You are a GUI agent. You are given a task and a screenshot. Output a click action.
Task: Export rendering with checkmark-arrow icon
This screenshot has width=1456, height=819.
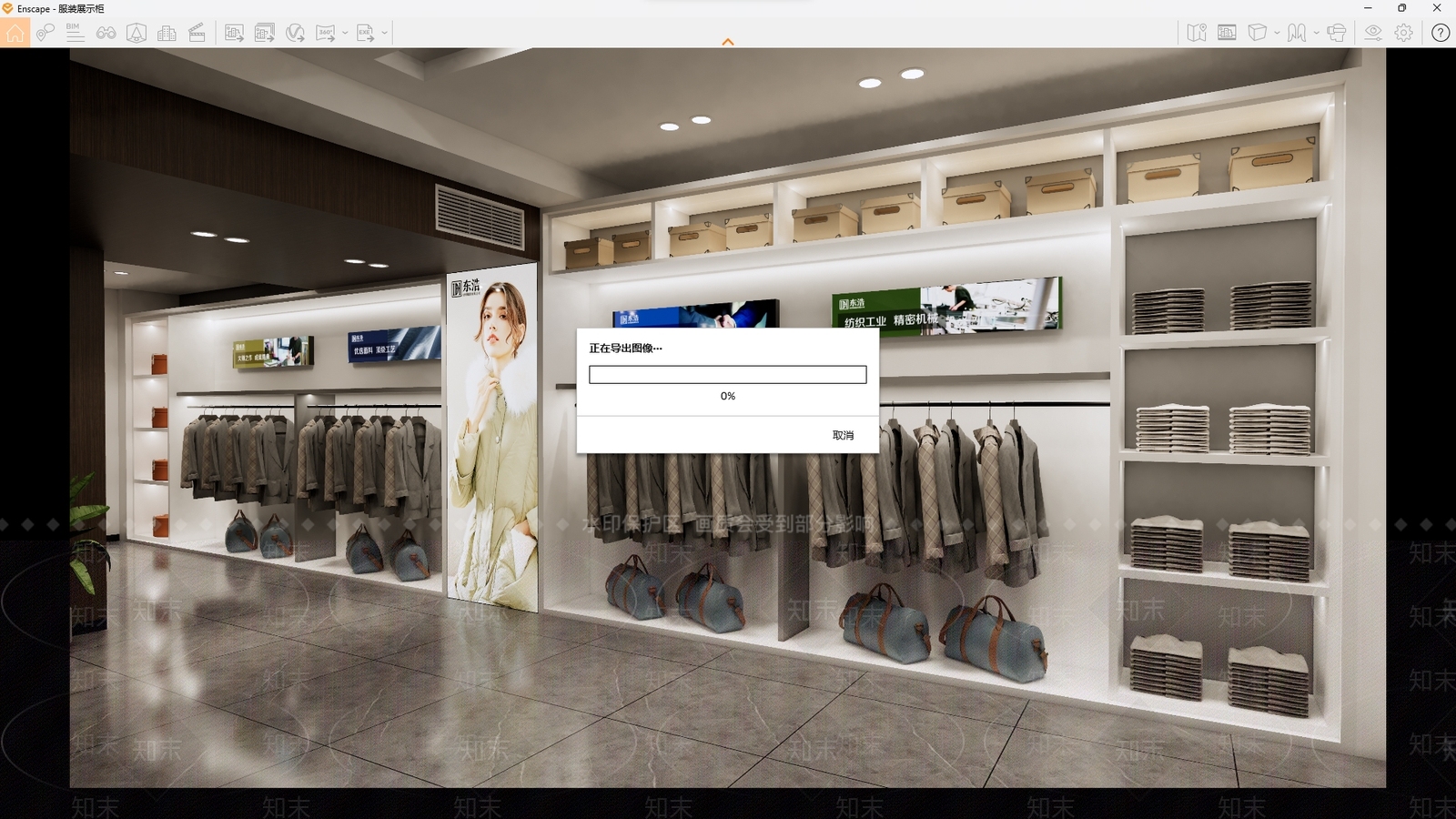pyautogui.click(x=295, y=33)
